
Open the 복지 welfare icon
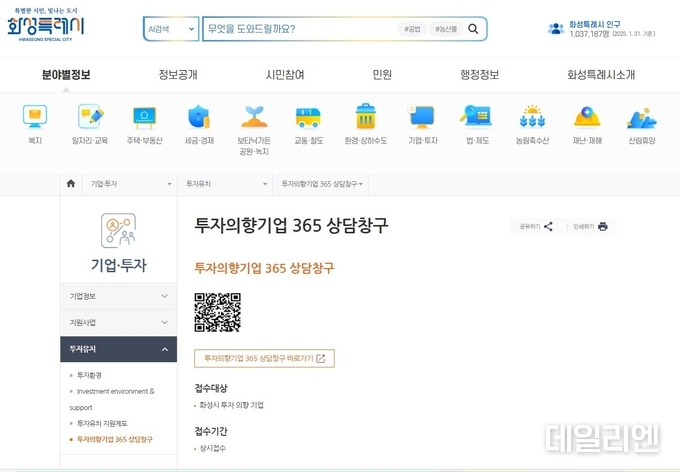[35, 116]
